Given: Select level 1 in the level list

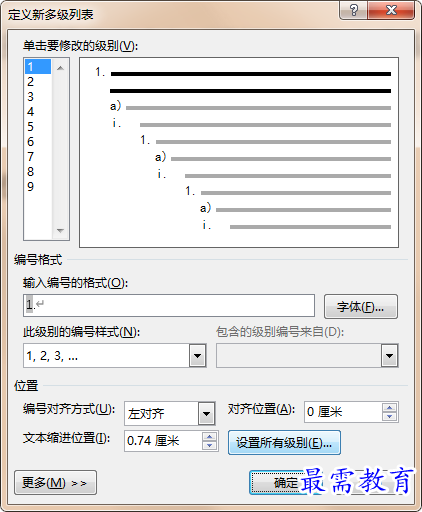Looking at the screenshot, I should click(38, 66).
